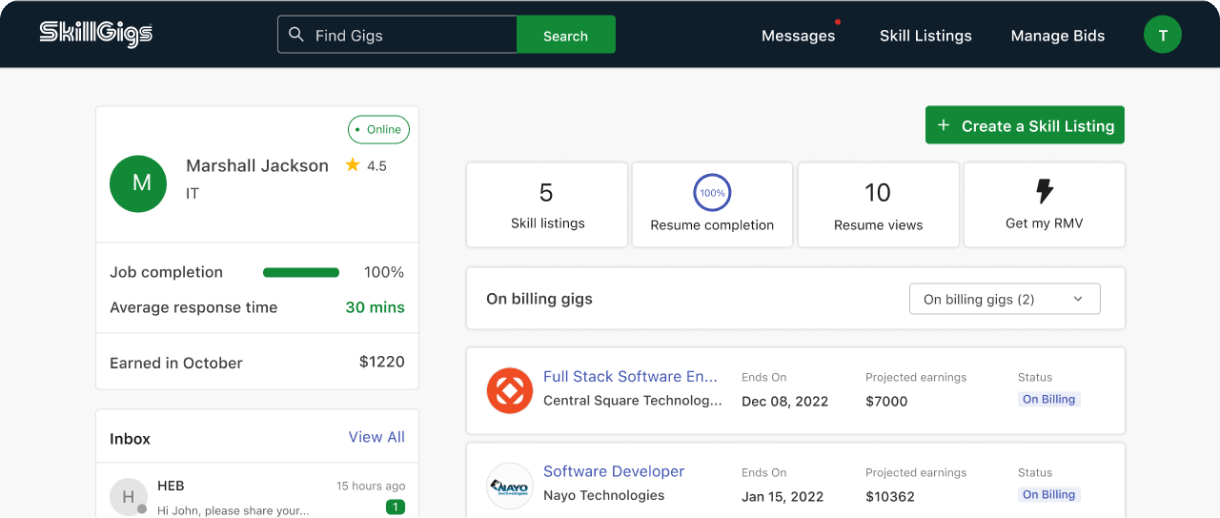Open the user avatar T menu

1162,35
